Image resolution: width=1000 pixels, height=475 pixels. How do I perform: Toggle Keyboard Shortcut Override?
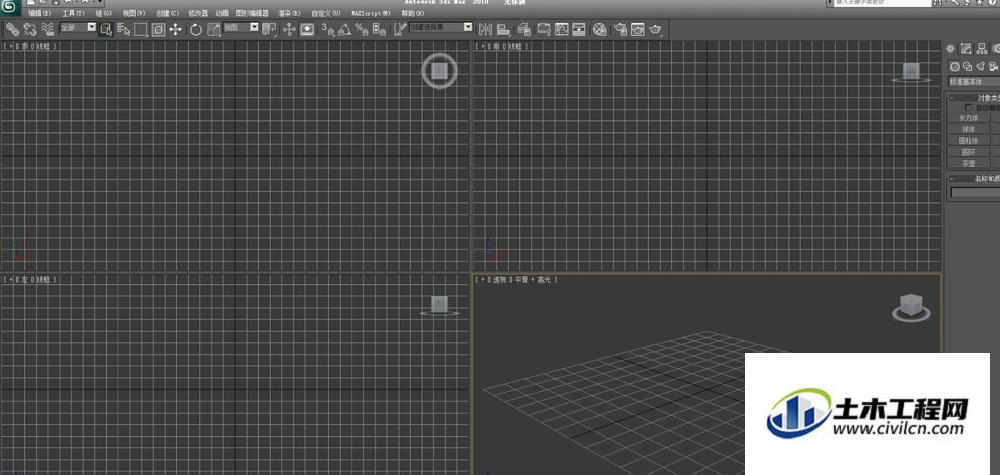point(307,29)
